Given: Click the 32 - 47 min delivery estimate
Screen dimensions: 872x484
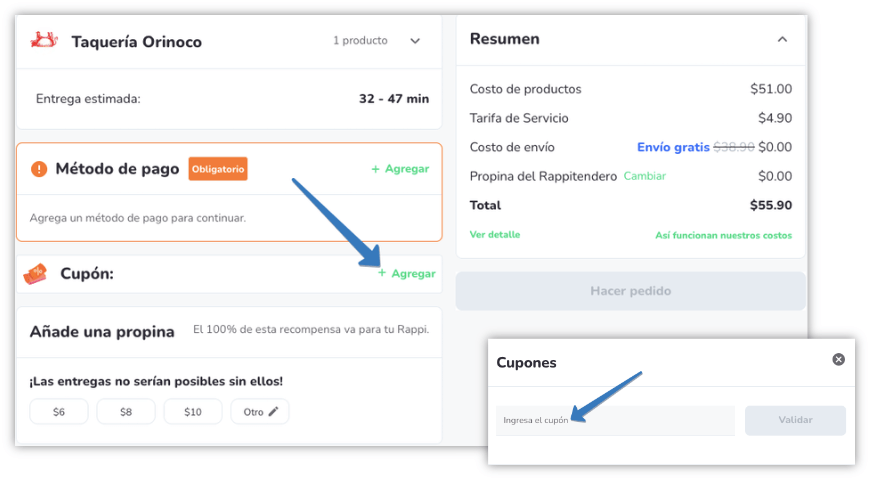Looking at the screenshot, I should [394, 98].
